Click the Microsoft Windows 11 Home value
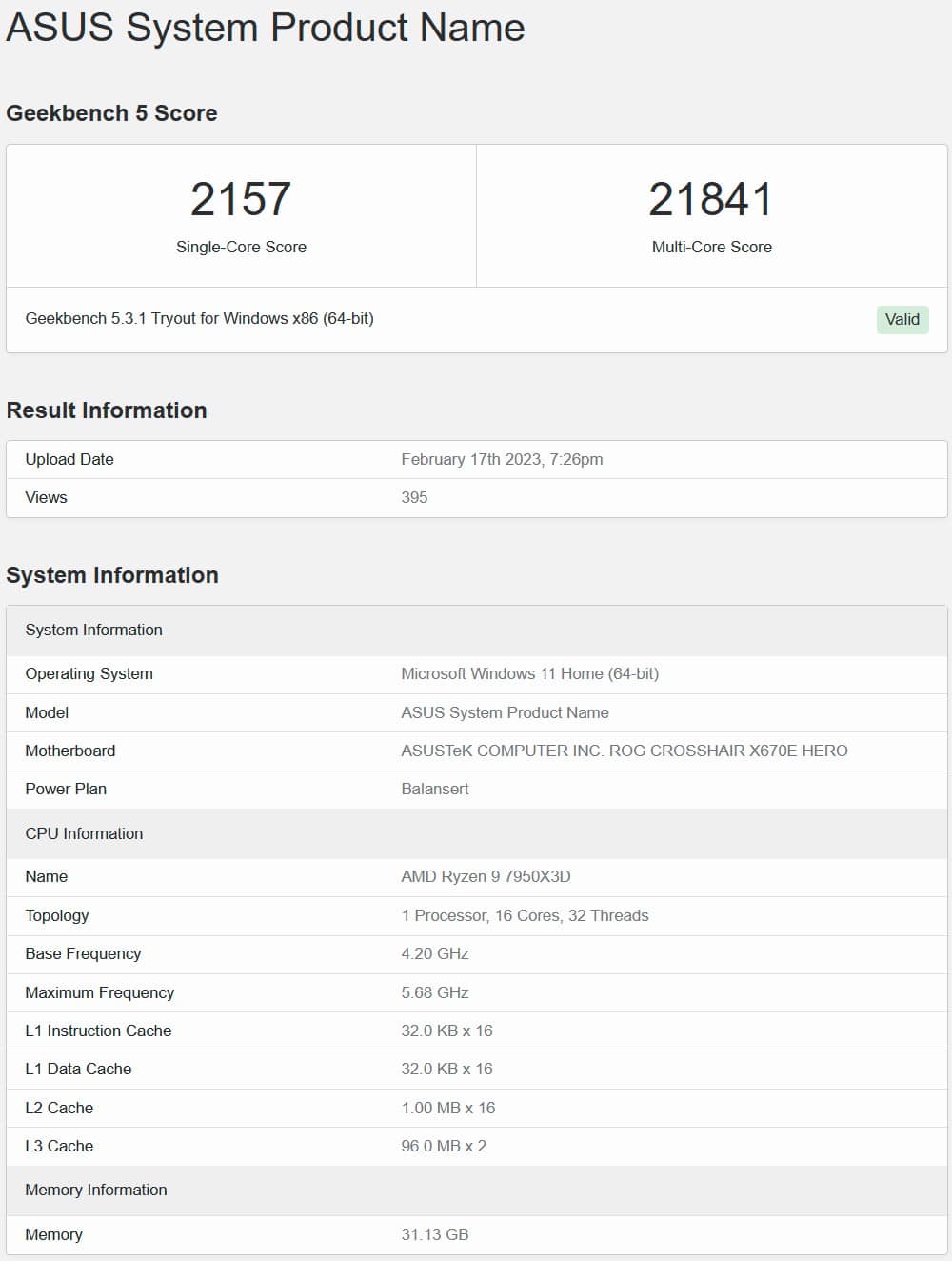The height and width of the screenshot is (1261, 952). point(529,674)
